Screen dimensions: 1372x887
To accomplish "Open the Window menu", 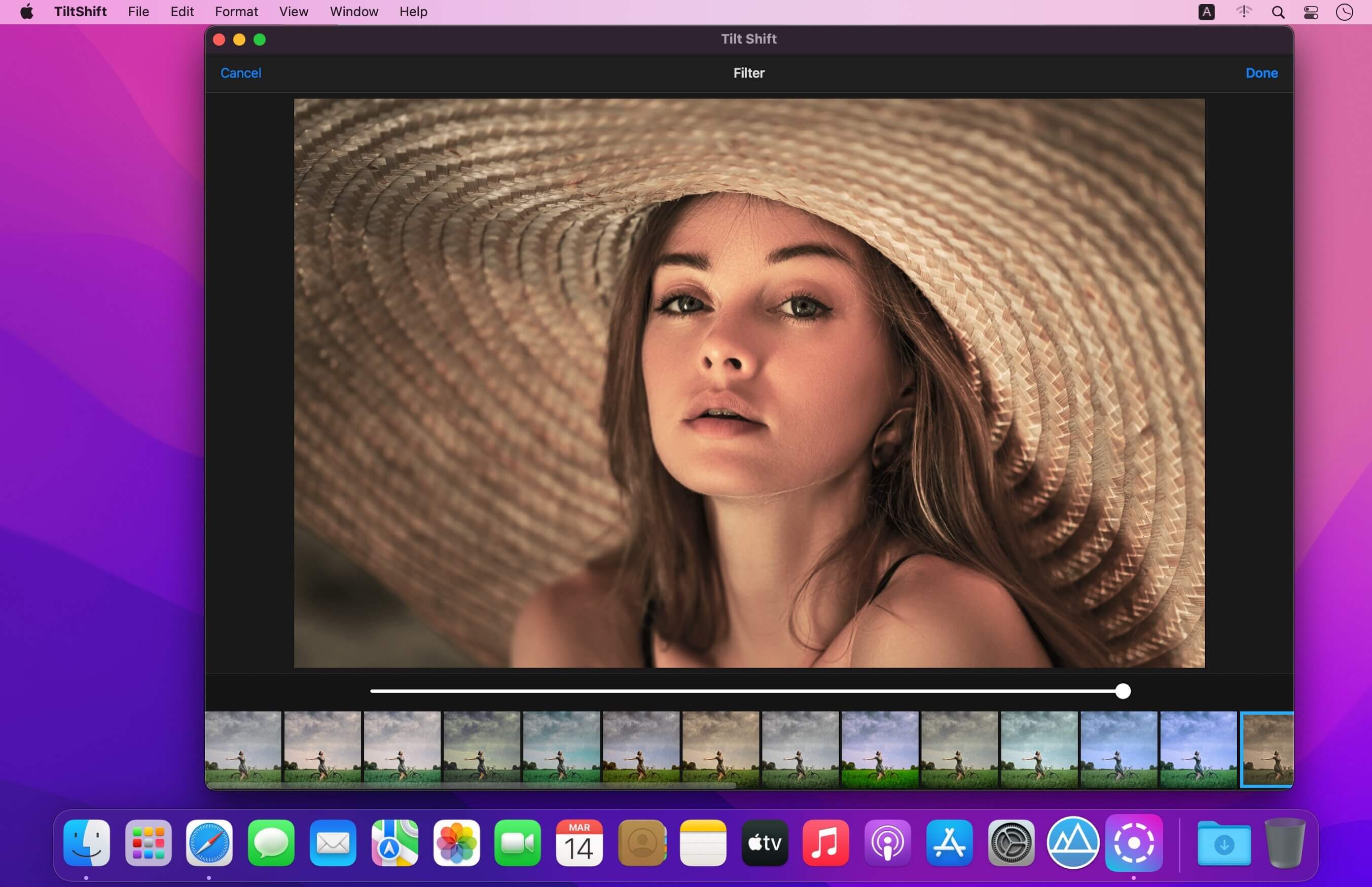I will pyautogui.click(x=354, y=12).
